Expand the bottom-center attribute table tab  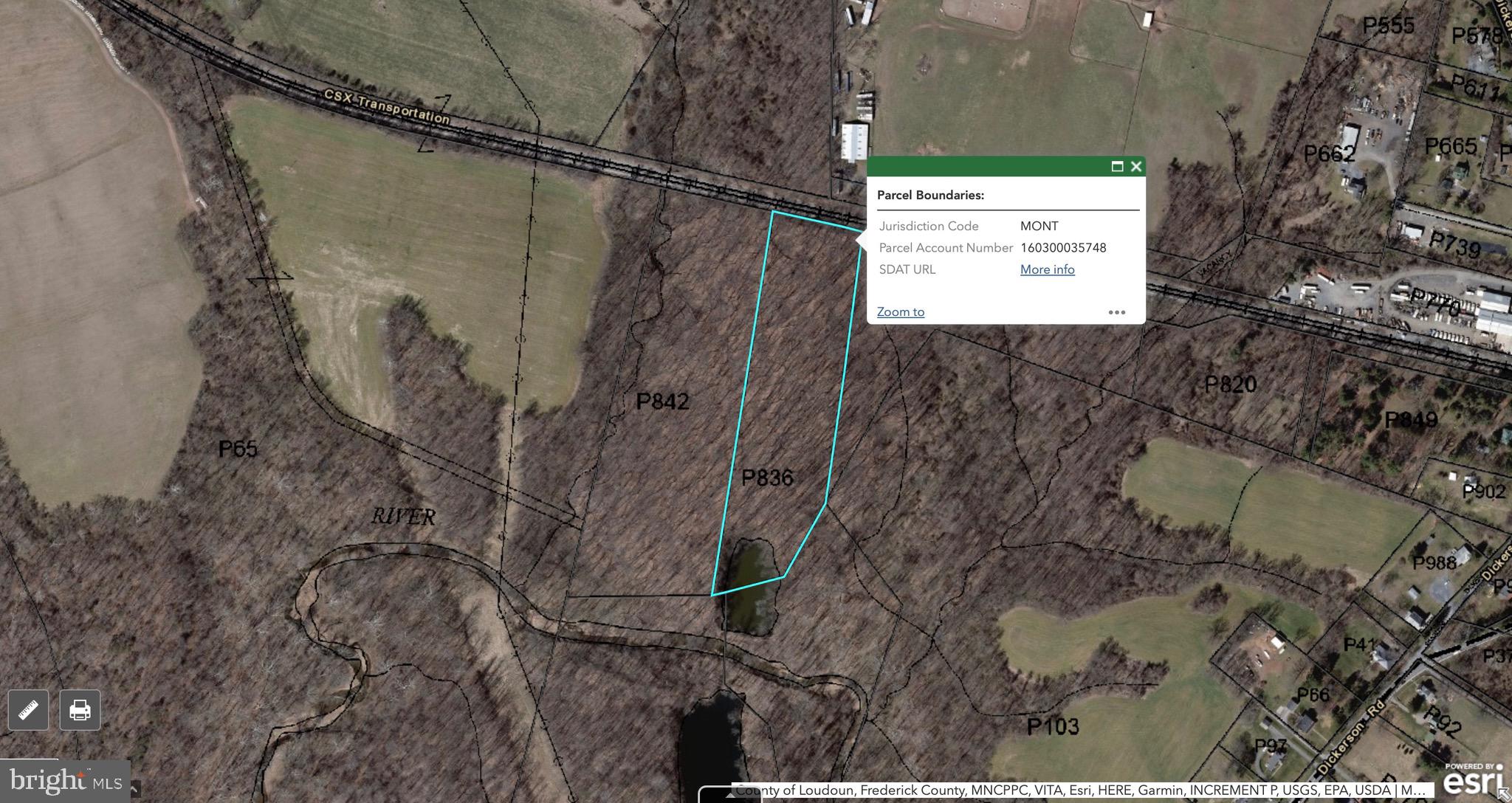pos(729,795)
